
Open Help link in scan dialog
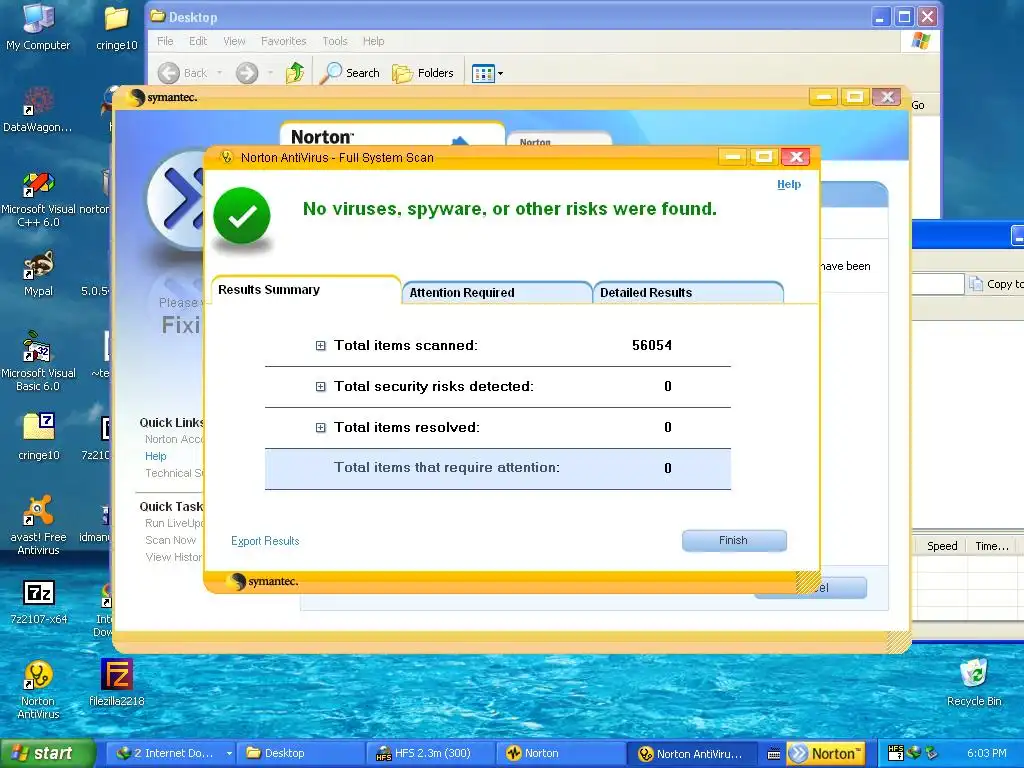point(789,184)
